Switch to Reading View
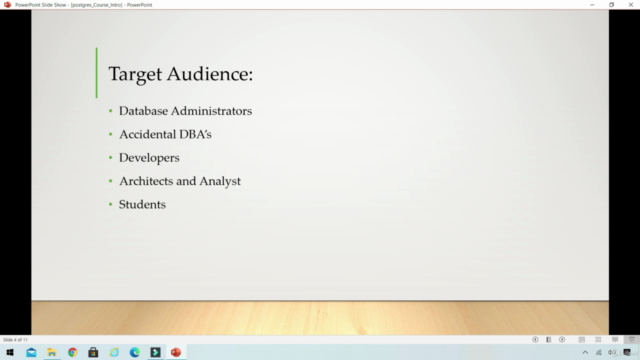The width and height of the screenshot is (640, 360). (x=615, y=340)
